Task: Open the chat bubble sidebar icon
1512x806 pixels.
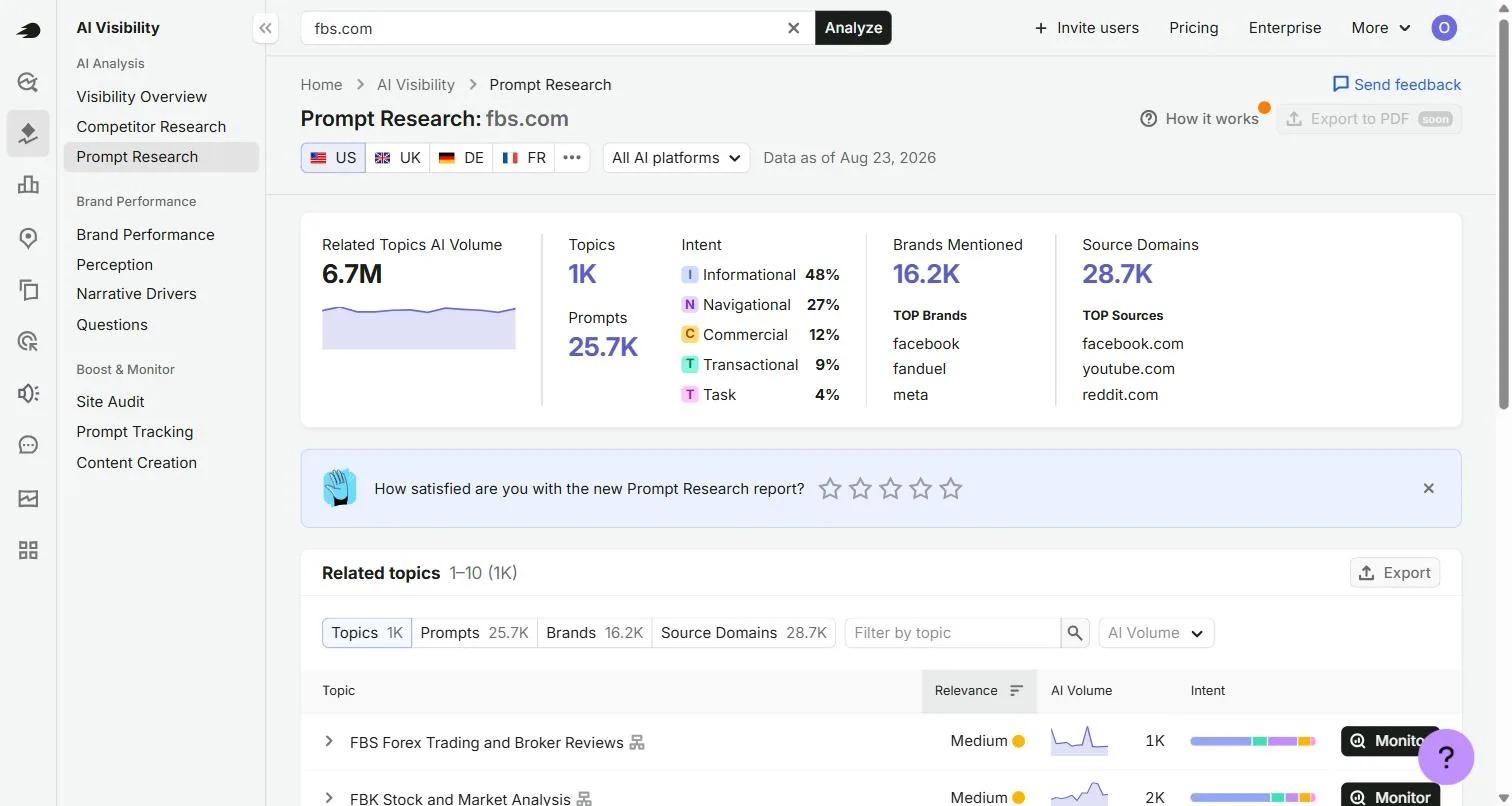Action: click(x=28, y=445)
